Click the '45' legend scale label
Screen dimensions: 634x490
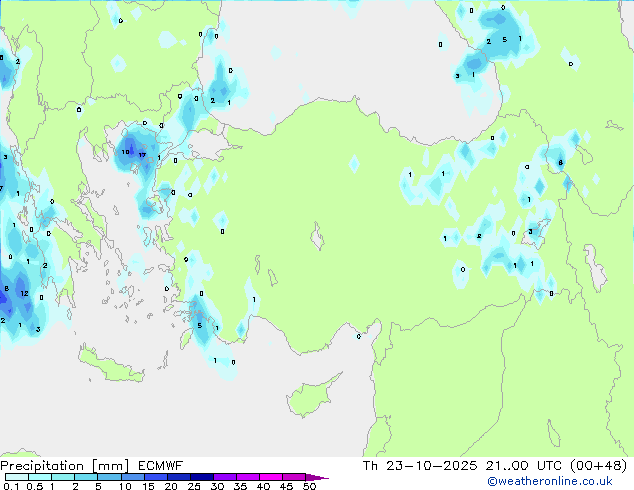coord(286,486)
